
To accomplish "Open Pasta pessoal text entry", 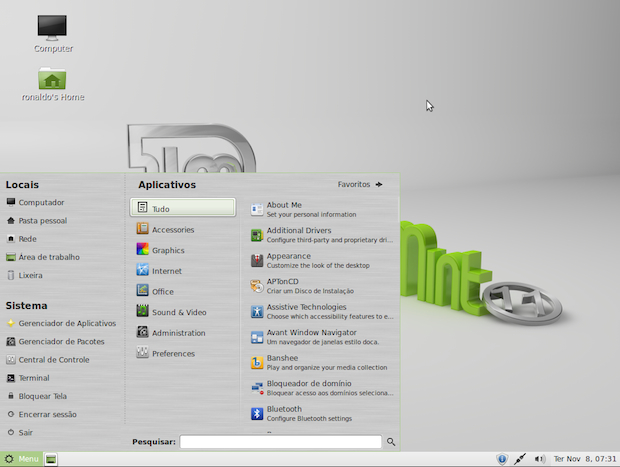I will (x=43, y=221).
